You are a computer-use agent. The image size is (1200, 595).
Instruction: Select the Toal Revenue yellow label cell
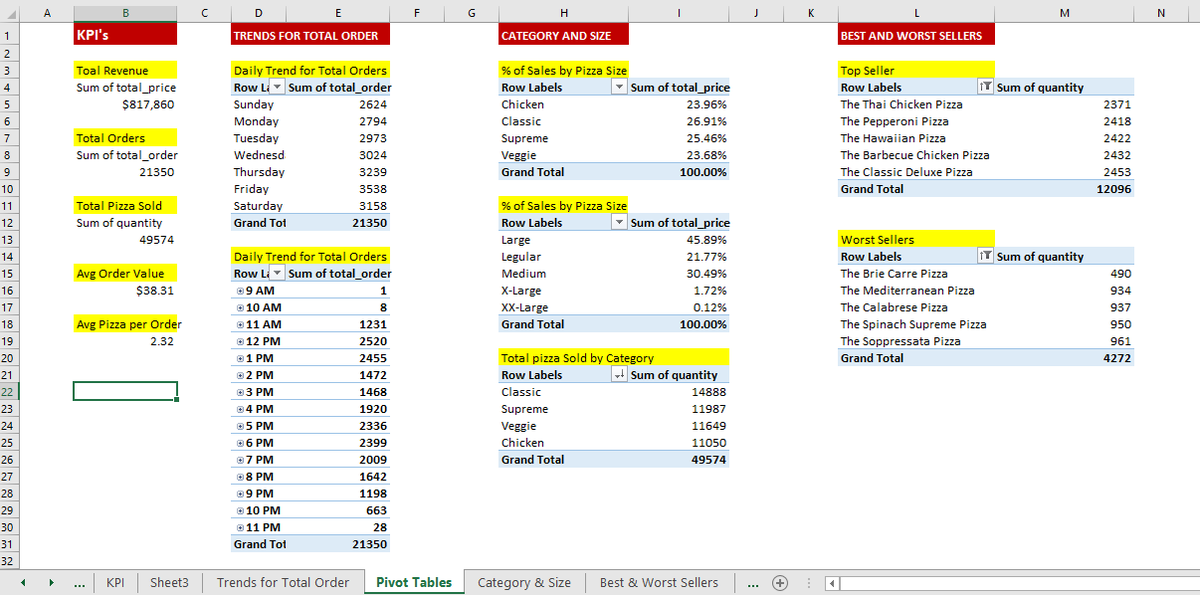[x=125, y=71]
